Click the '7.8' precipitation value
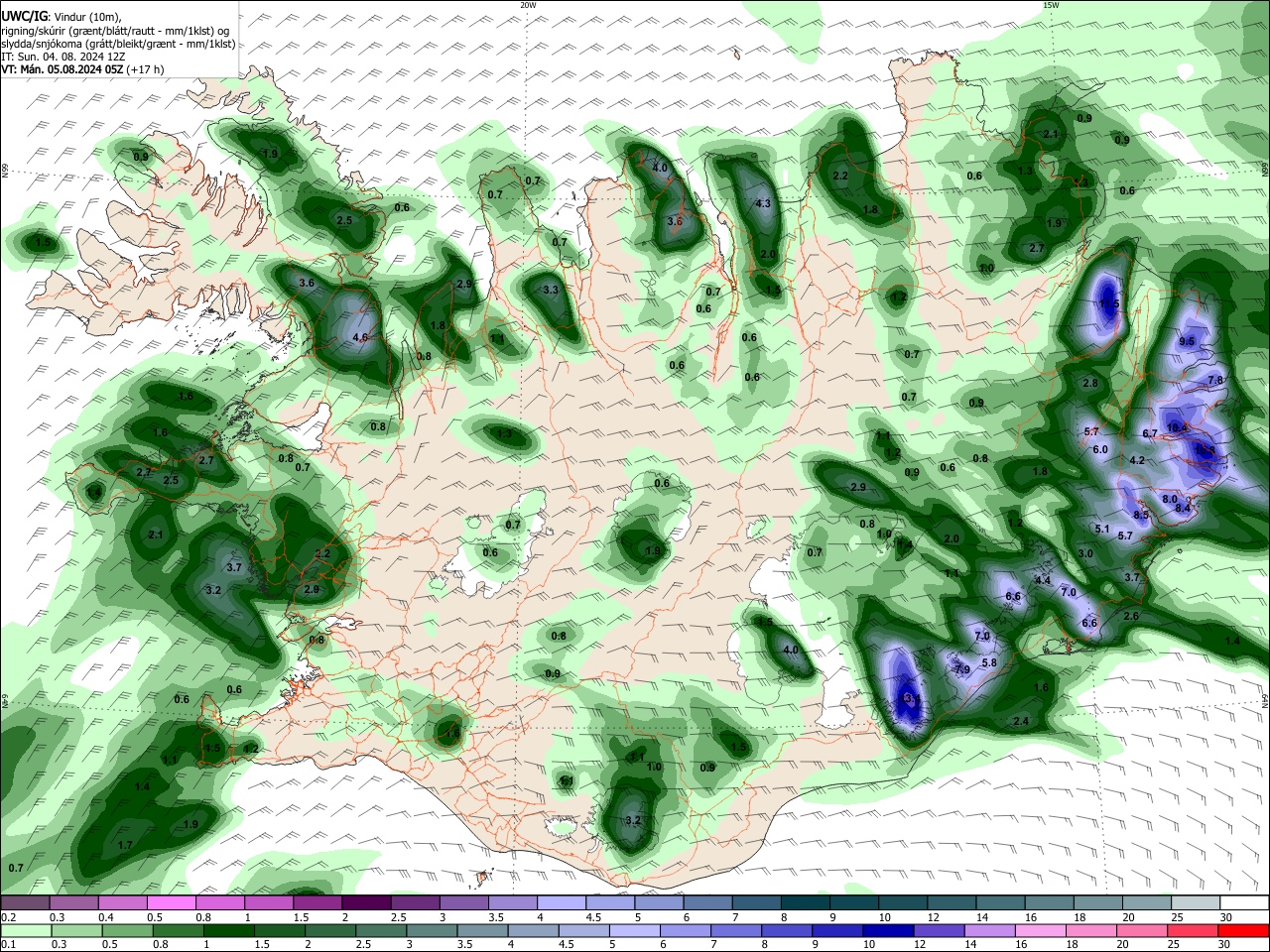 point(1215,380)
